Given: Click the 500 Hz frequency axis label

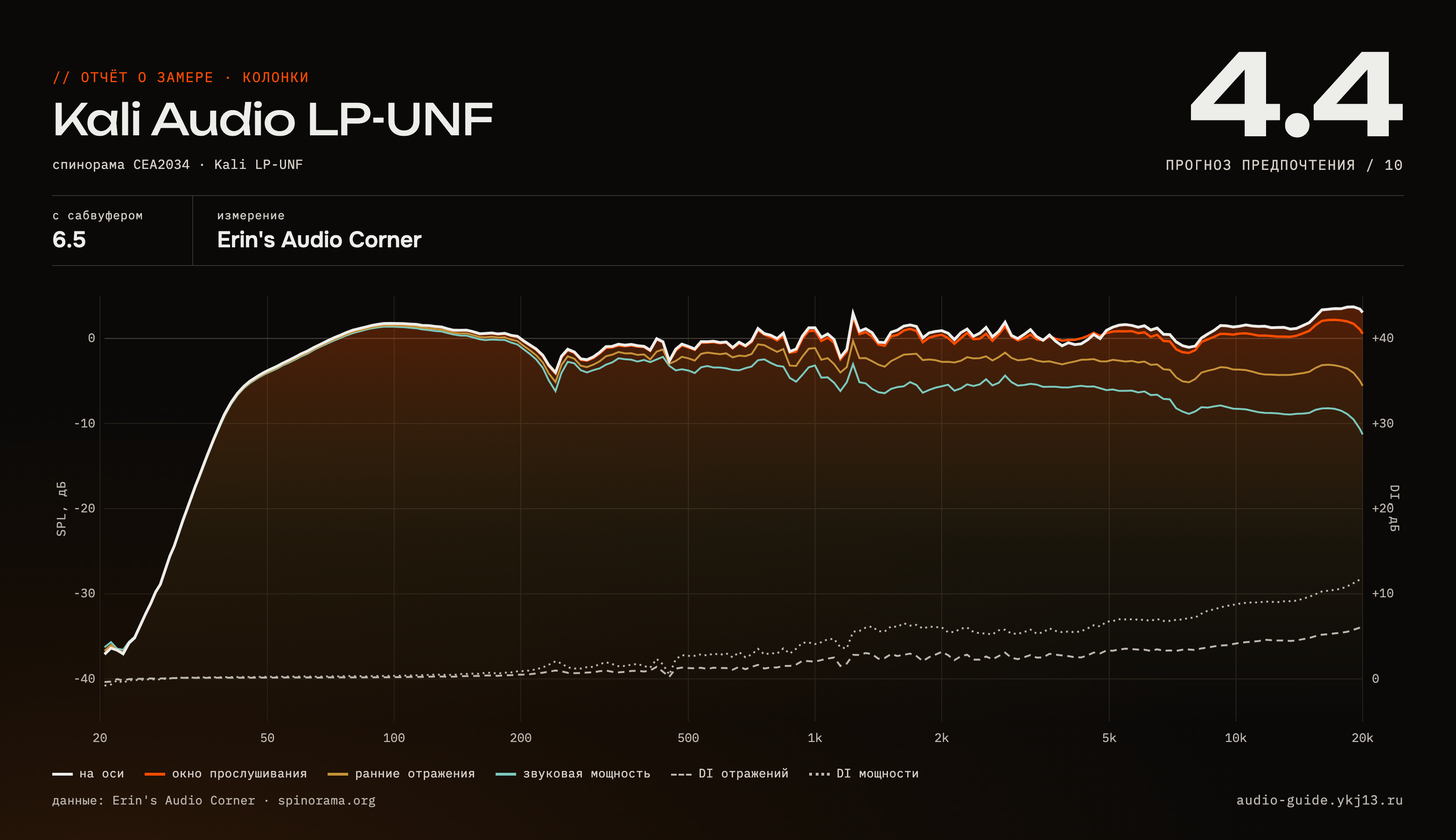Looking at the screenshot, I should click(688, 738).
